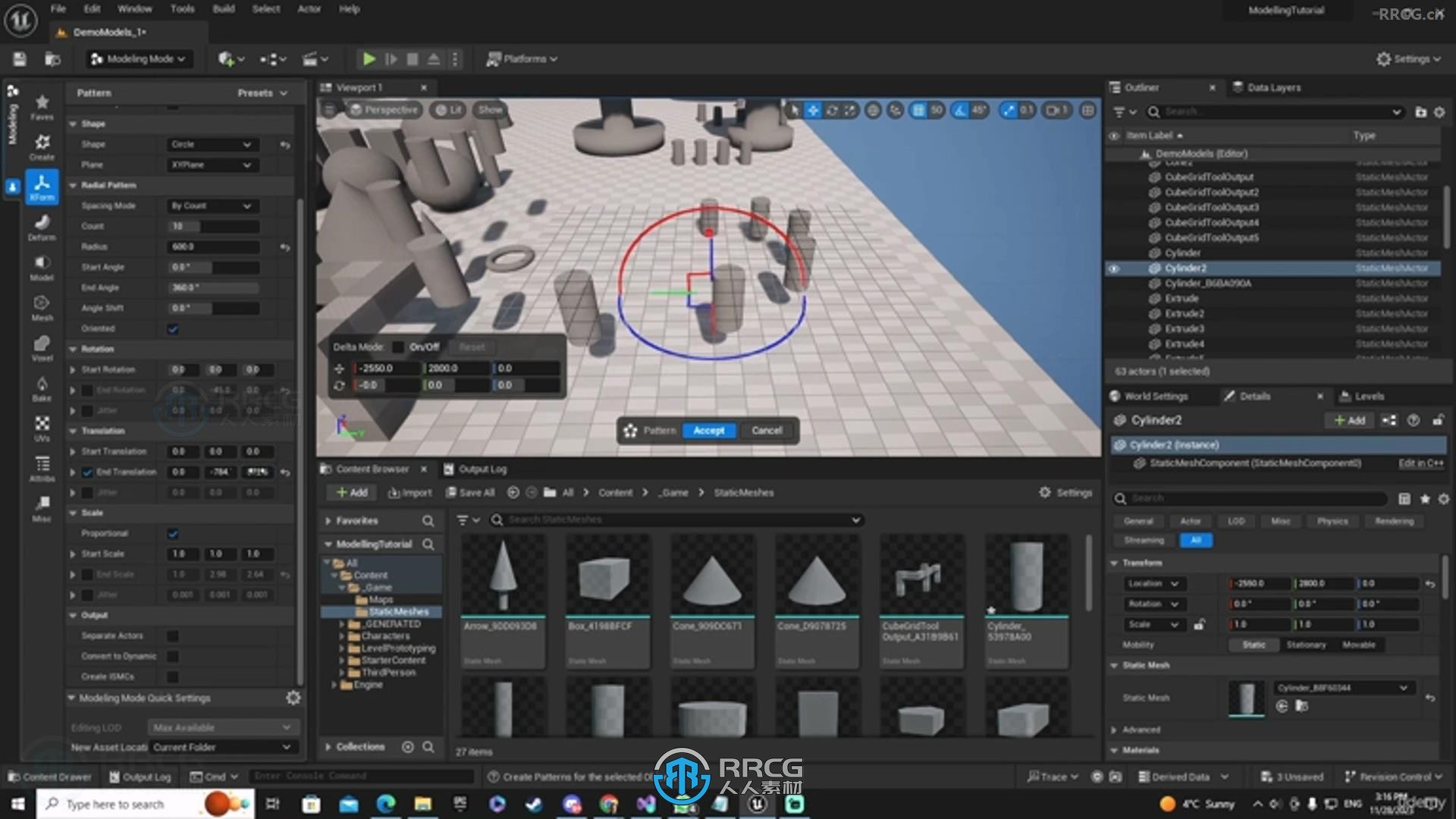Viewport: 1456px width, 819px height.
Task: Open the Build menu
Action: (224, 9)
